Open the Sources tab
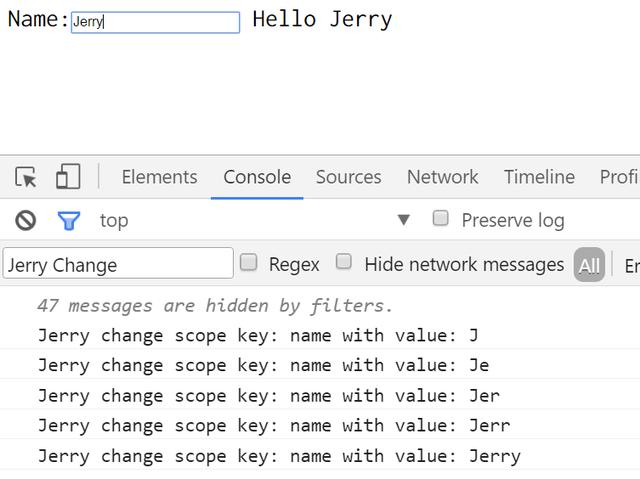 (x=348, y=177)
